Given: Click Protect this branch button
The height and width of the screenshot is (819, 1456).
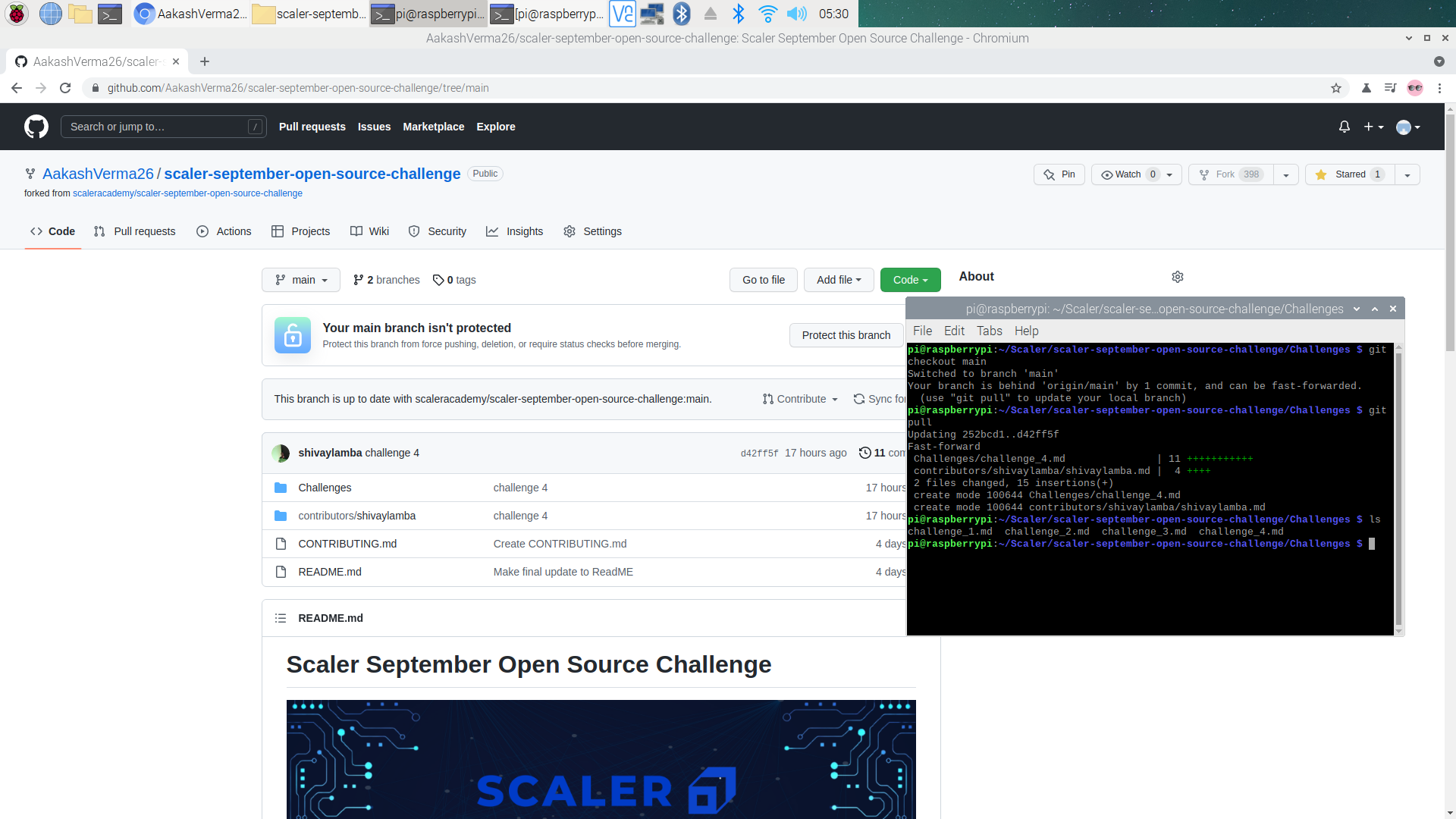Looking at the screenshot, I should click(846, 335).
